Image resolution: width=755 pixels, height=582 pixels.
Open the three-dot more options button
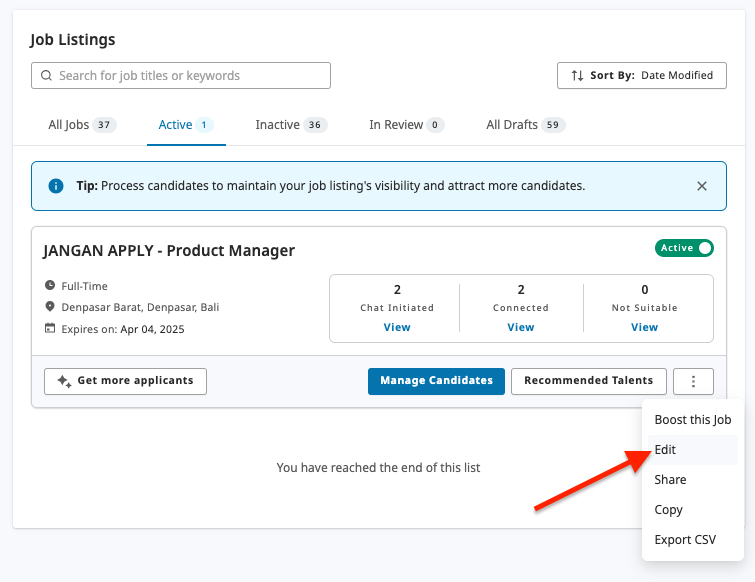[x=693, y=381]
